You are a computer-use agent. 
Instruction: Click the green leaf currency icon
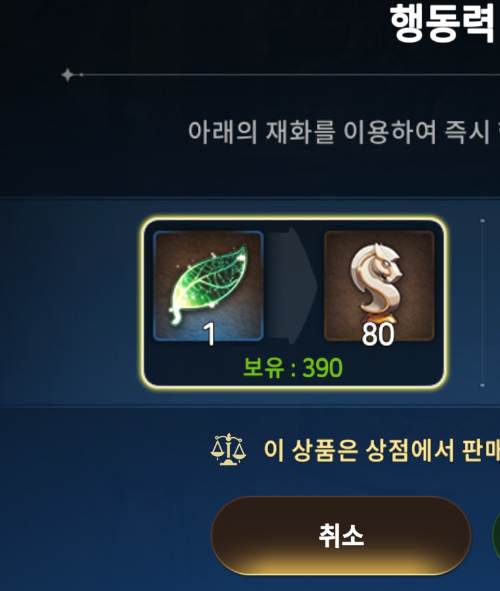click(208, 284)
